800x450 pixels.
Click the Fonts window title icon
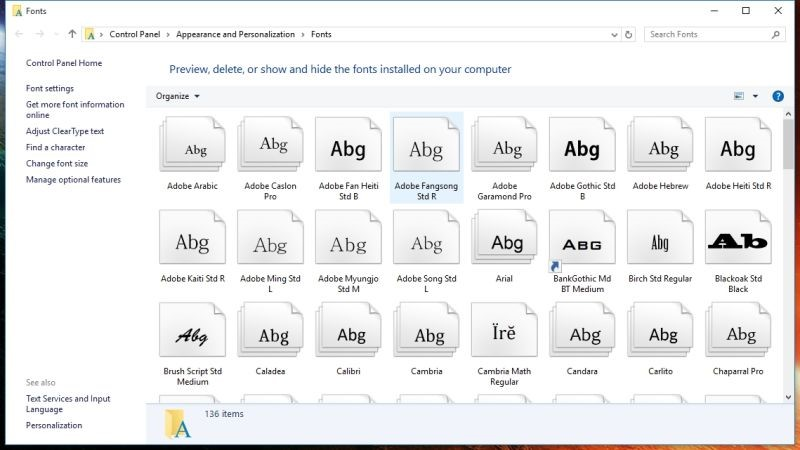pyautogui.click(x=18, y=11)
